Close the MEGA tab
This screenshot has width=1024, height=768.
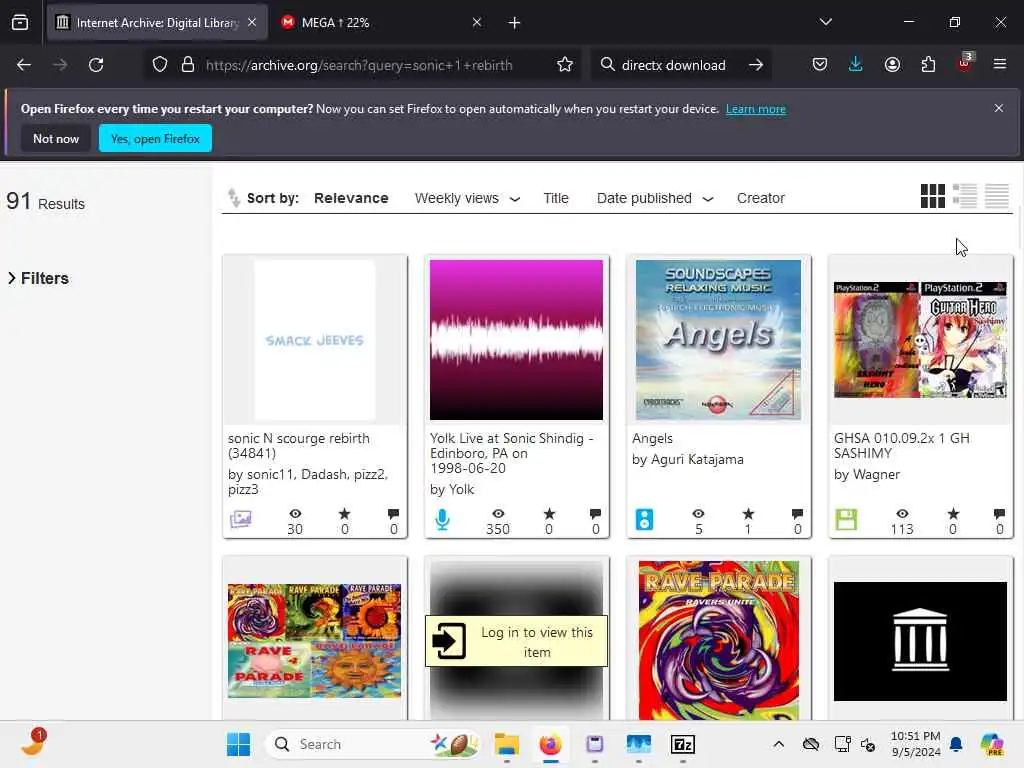(x=477, y=22)
